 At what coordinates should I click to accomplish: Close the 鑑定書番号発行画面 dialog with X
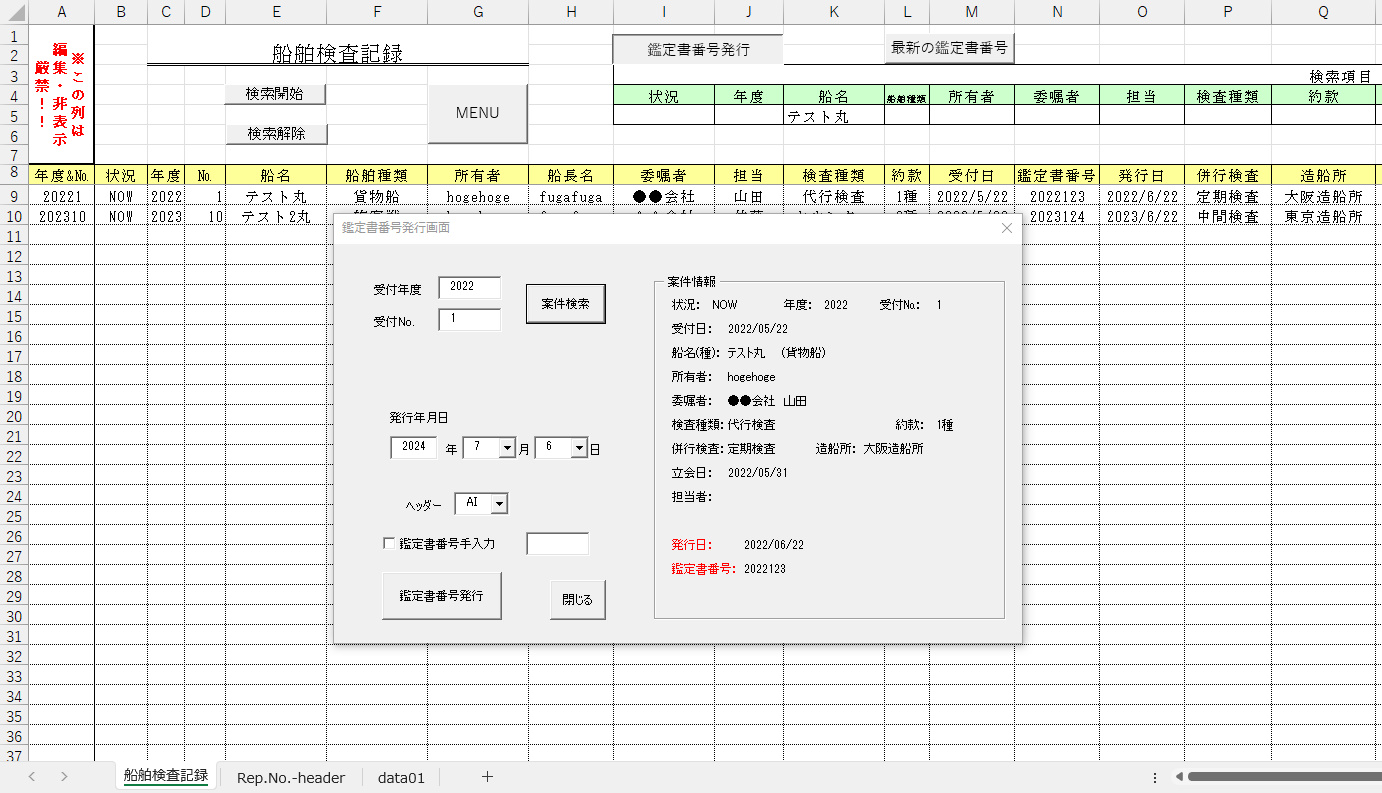[x=1006, y=228]
